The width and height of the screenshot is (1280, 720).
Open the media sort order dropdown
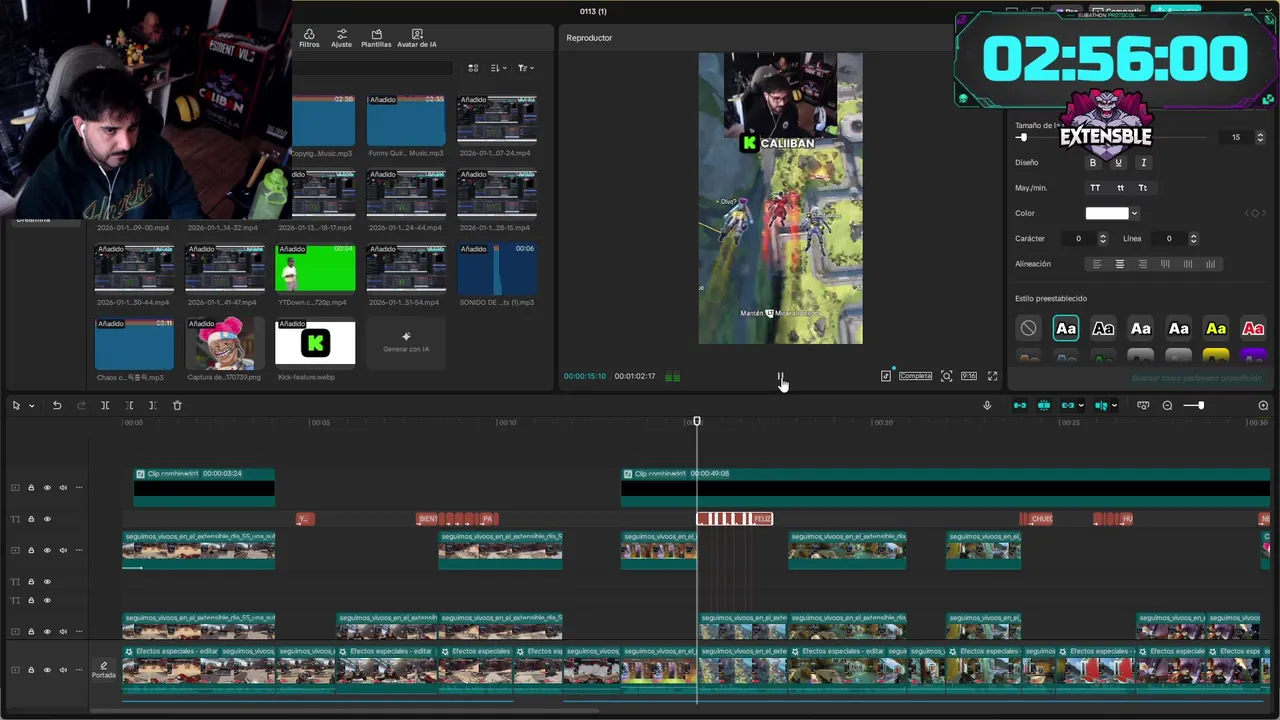point(498,68)
